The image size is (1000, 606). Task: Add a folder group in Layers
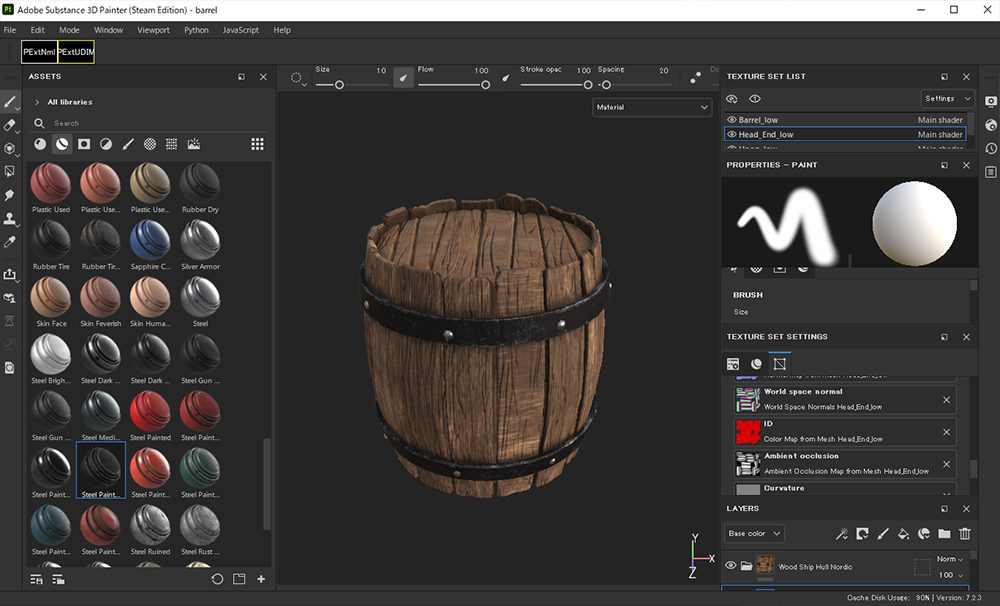[944, 534]
